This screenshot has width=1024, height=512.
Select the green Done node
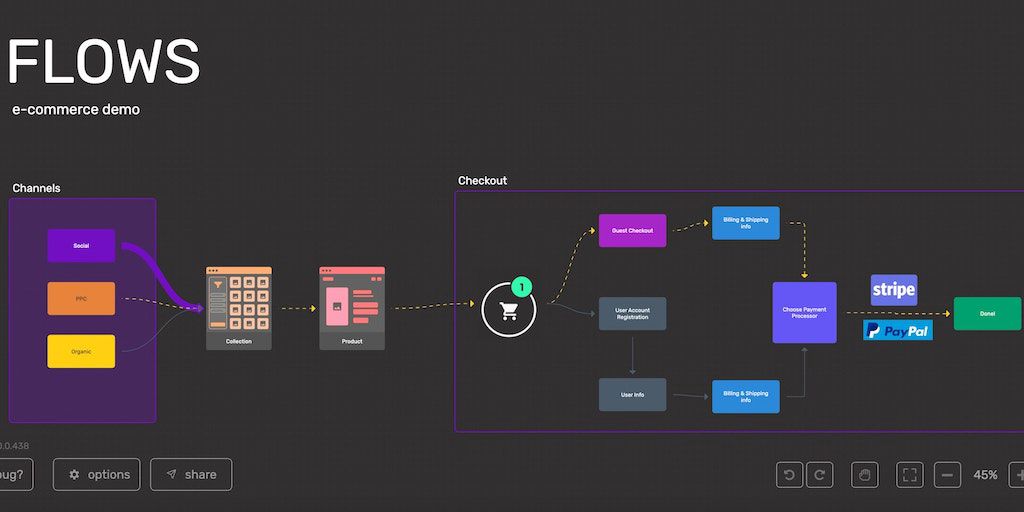(x=987, y=313)
